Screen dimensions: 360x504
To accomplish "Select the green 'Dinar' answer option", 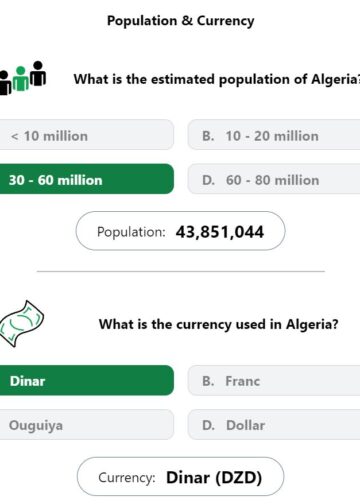I will tap(87, 380).
